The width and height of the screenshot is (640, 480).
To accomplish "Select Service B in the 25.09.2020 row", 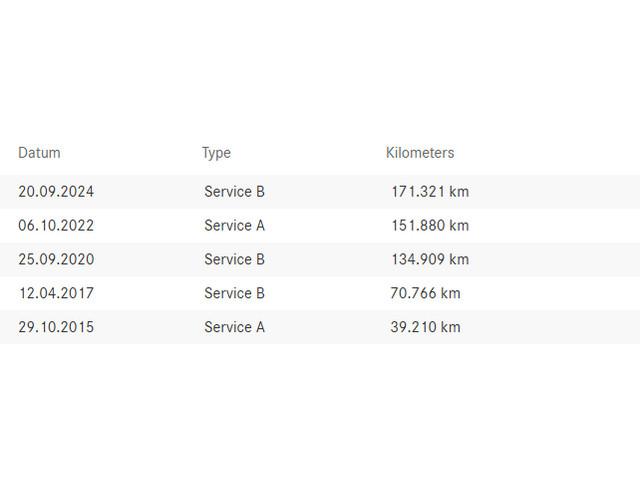I will (x=234, y=259).
